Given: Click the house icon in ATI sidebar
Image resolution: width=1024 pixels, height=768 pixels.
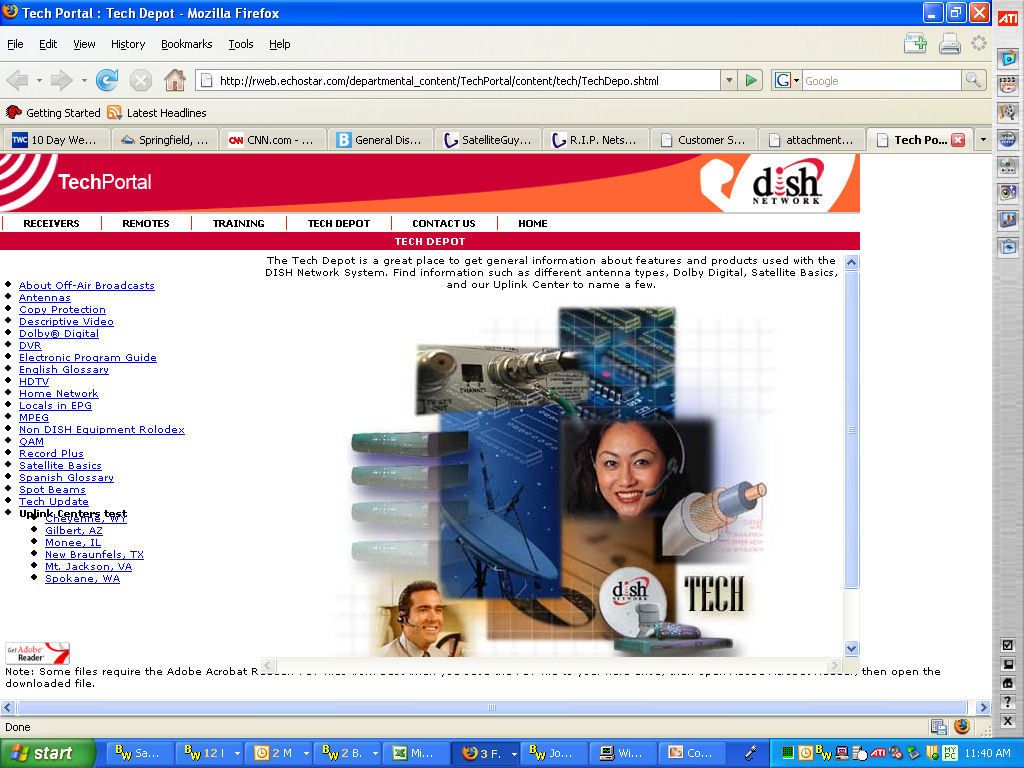Looking at the screenshot, I should point(1008,683).
